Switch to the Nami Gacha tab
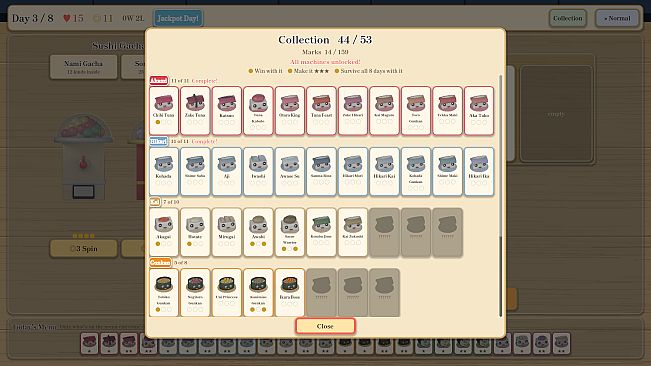 click(x=83, y=67)
